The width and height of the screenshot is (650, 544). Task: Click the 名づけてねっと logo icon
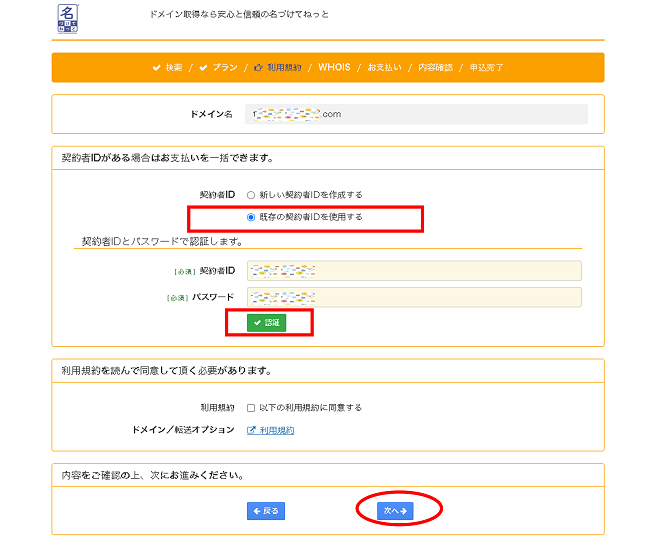tap(68, 19)
